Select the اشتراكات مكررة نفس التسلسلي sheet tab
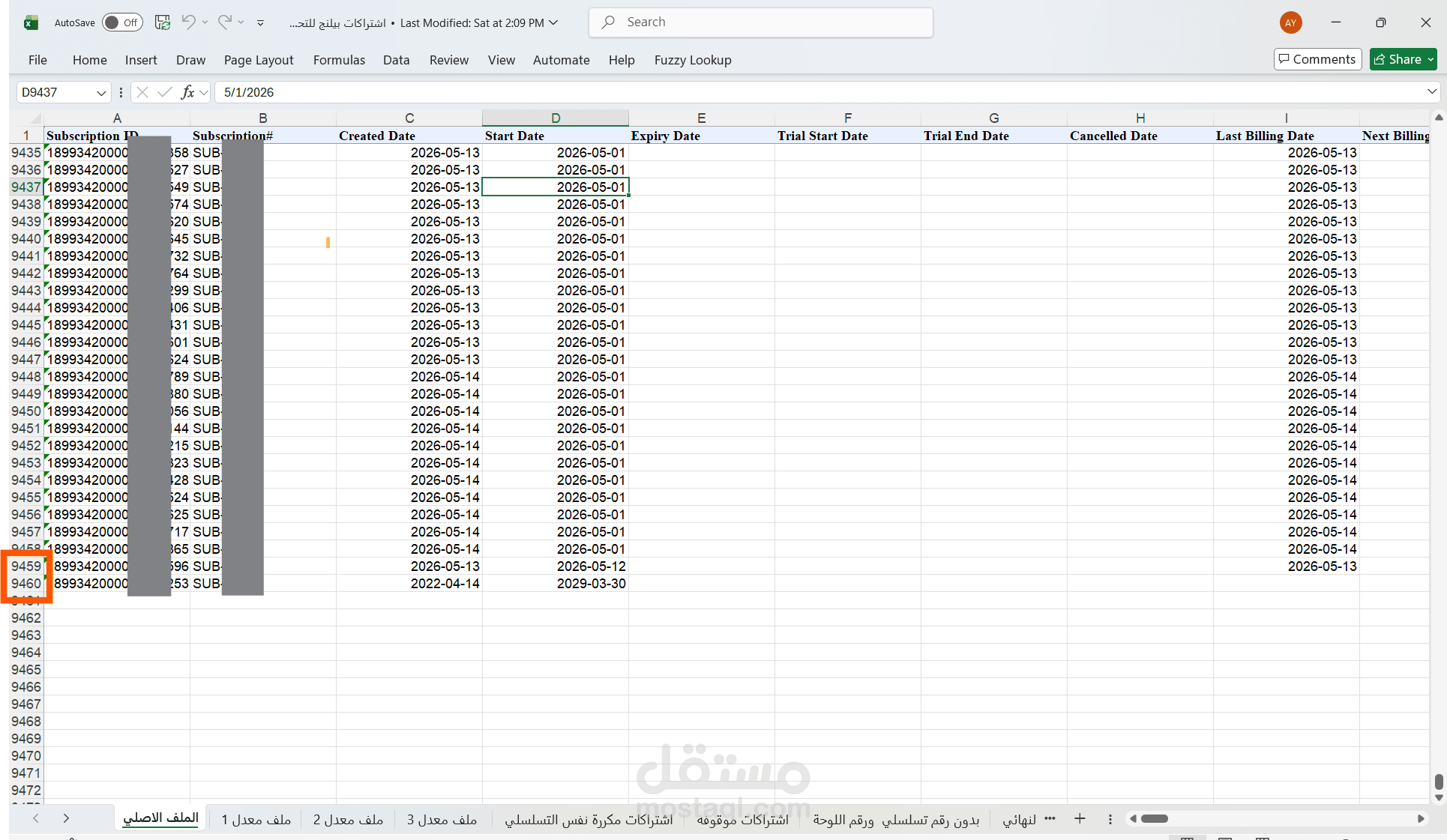This screenshot has width=1447, height=840. tap(589, 820)
